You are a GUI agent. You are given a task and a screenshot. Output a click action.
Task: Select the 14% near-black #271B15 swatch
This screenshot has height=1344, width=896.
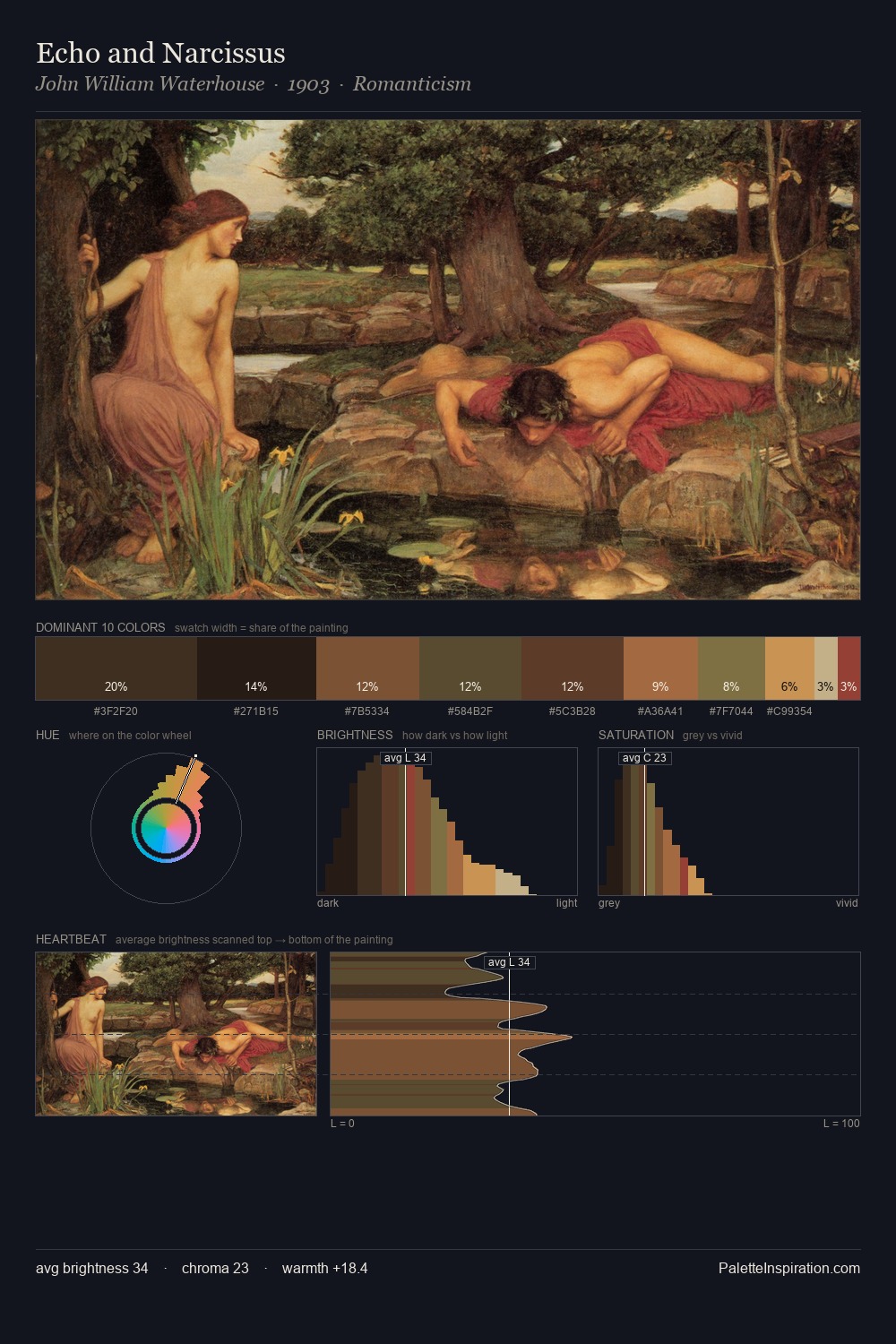pyautogui.click(x=256, y=668)
